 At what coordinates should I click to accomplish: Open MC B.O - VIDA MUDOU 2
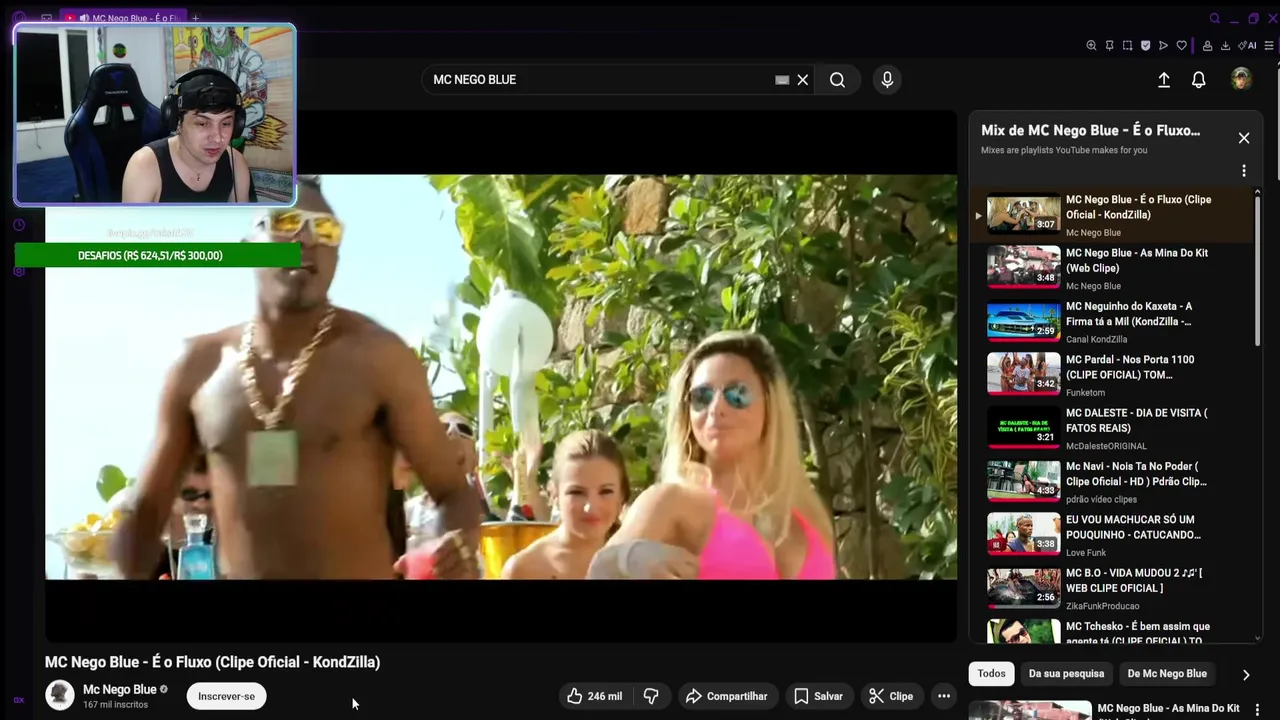click(x=1110, y=588)
